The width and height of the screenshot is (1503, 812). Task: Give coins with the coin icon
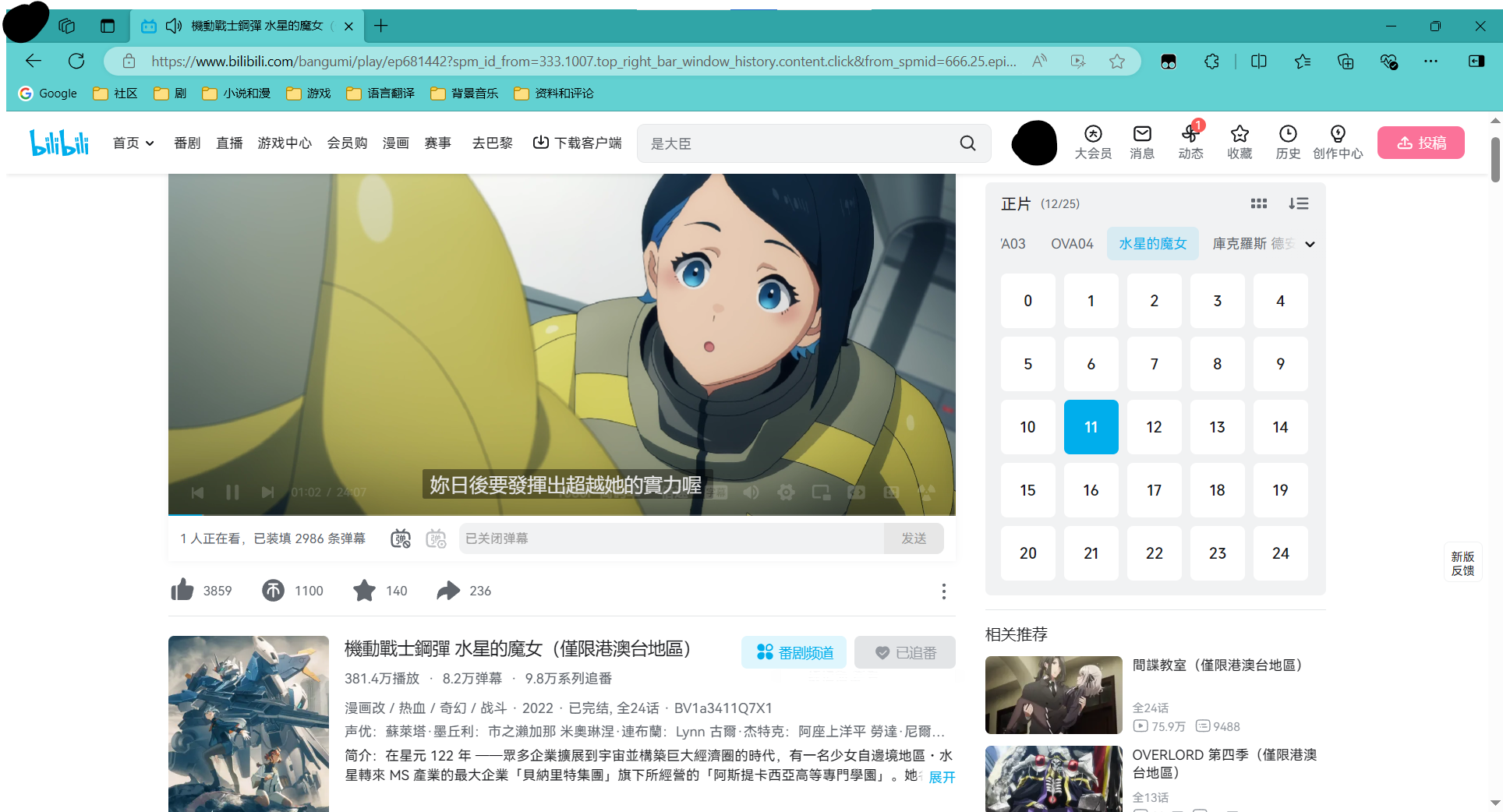273,590
